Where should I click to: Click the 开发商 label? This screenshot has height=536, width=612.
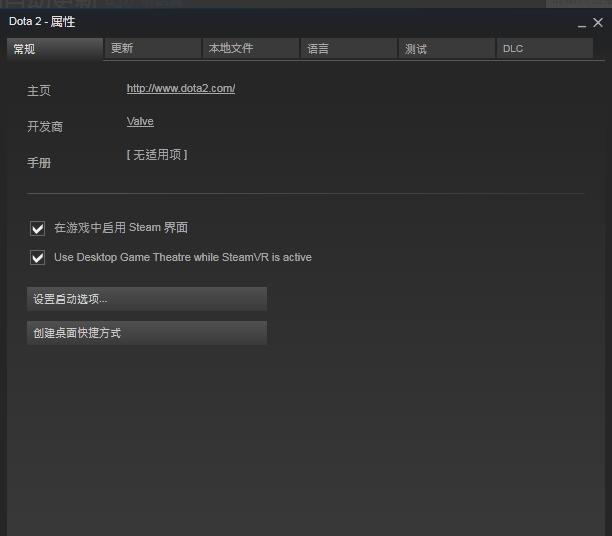click(x=45, y=126)
